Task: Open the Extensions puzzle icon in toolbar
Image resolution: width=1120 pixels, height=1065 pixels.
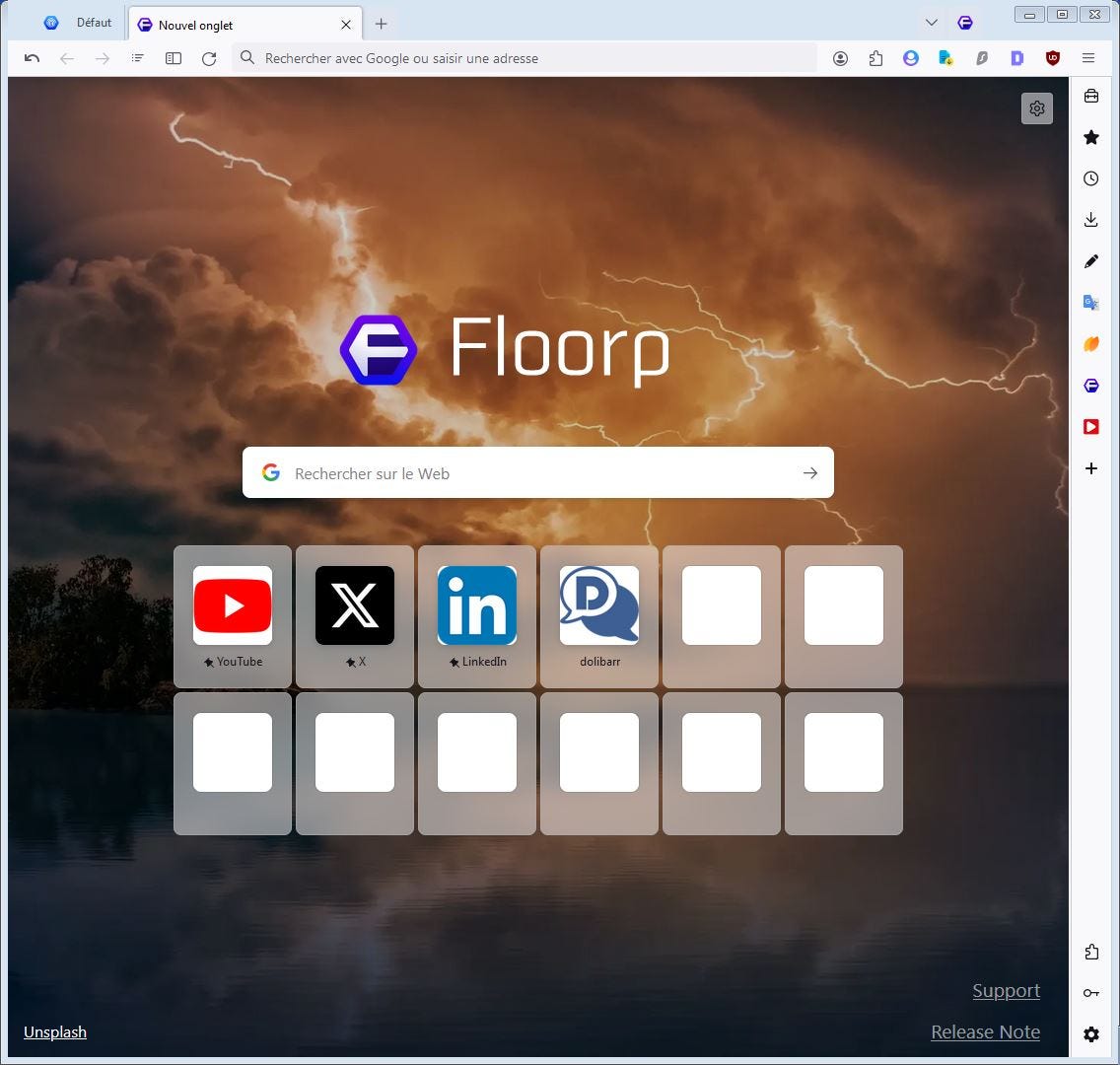Action: pyautogui.click(x=875, y=58)
